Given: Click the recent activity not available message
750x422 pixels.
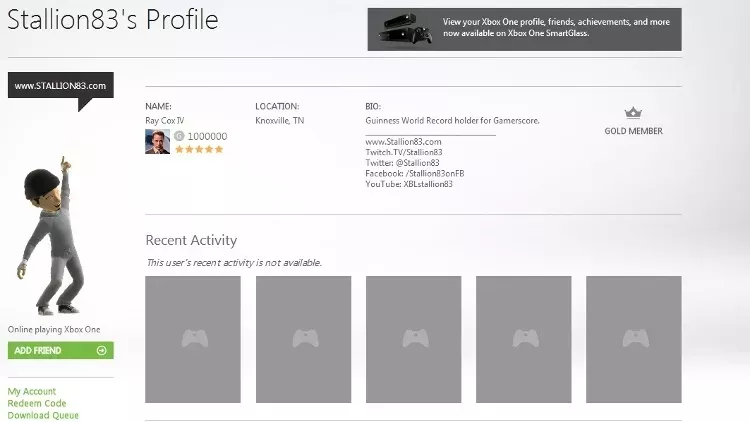Looking at the screenshot, I should 234,263.
